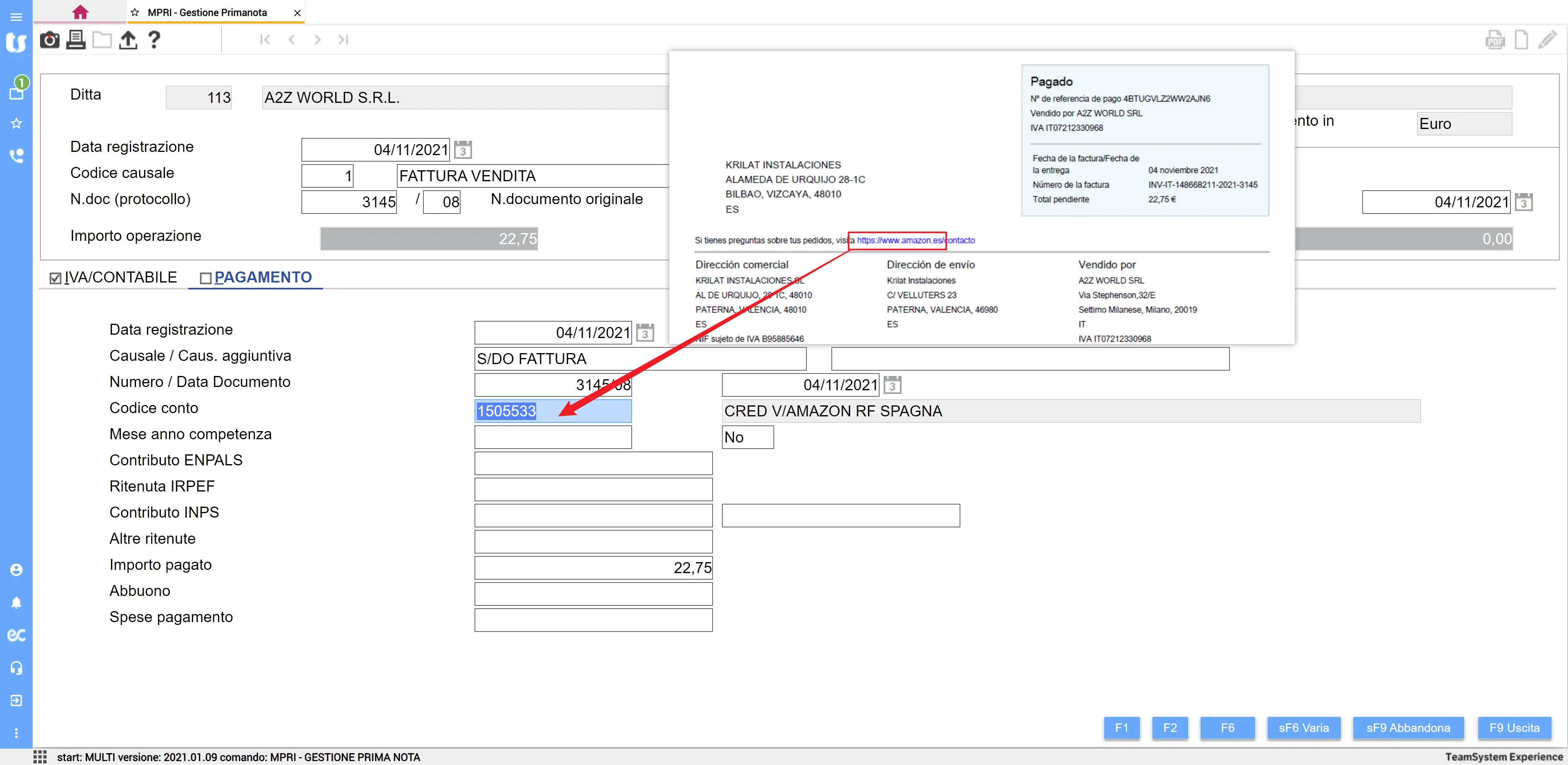1568x765 pixels.
Task: Open calendar picker next to top Data registrazione
Action: click(x=463, y=150)
